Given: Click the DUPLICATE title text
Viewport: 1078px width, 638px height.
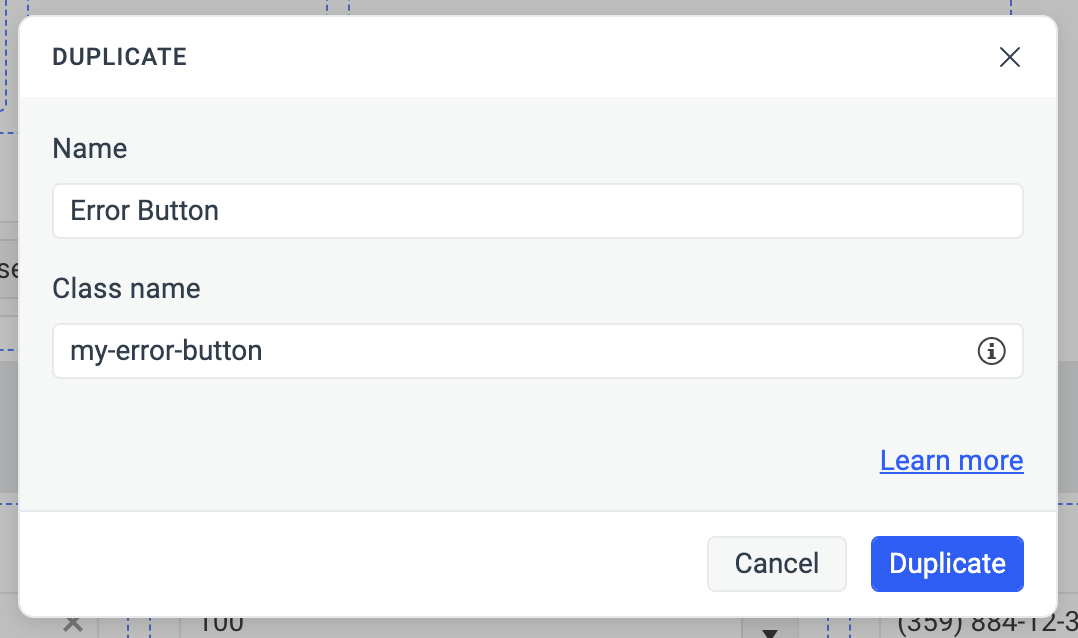Looking at the screenshot, I should point(119,57).
